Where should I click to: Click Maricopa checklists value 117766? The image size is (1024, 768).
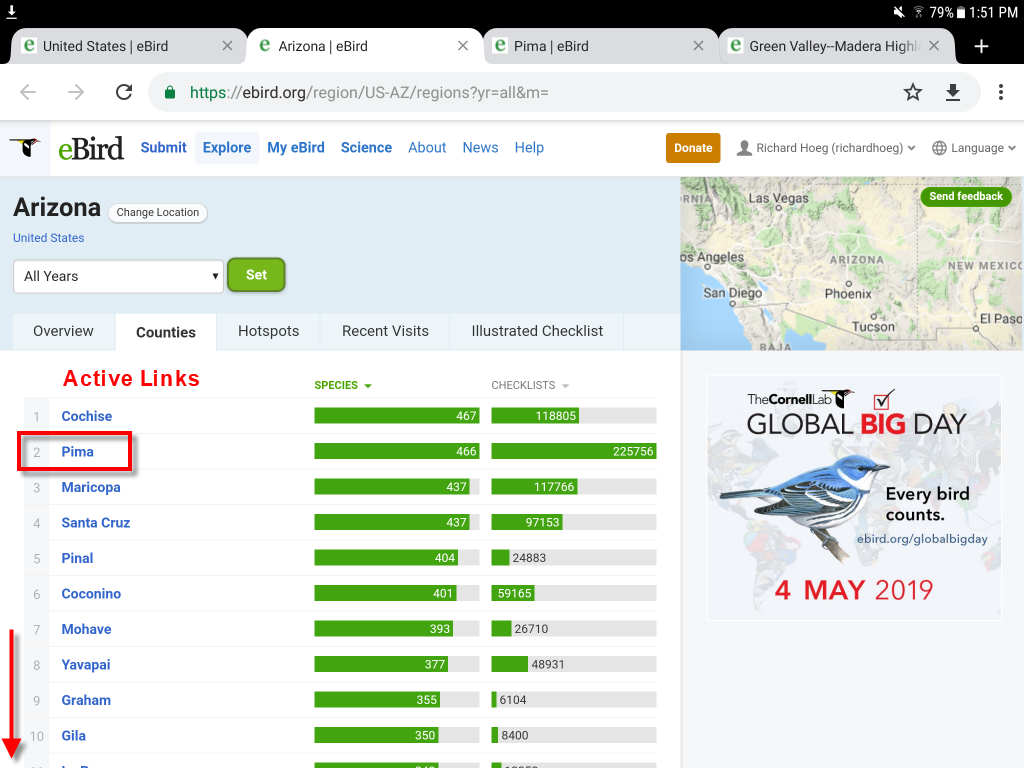pos(554,487)
